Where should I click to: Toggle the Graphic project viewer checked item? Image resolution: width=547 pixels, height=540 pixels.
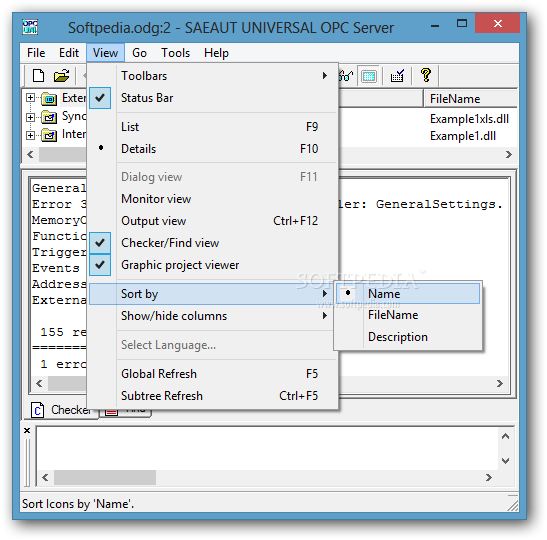(x=212, y=265)
